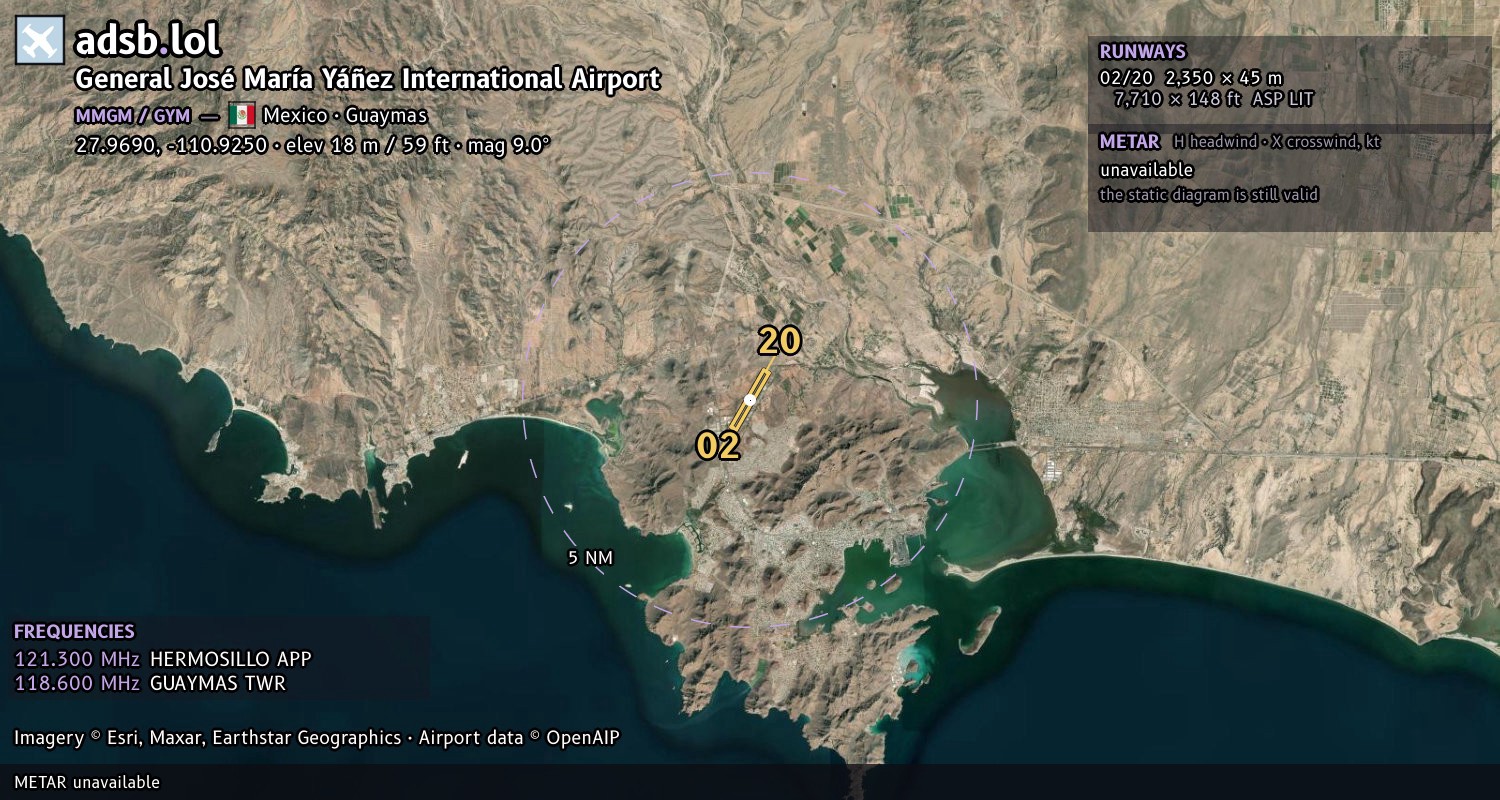The width and height of the screenshot is (1500, 800).
Task: Select the General José María Yáñez International Airport title
Action: coord(368,79)
